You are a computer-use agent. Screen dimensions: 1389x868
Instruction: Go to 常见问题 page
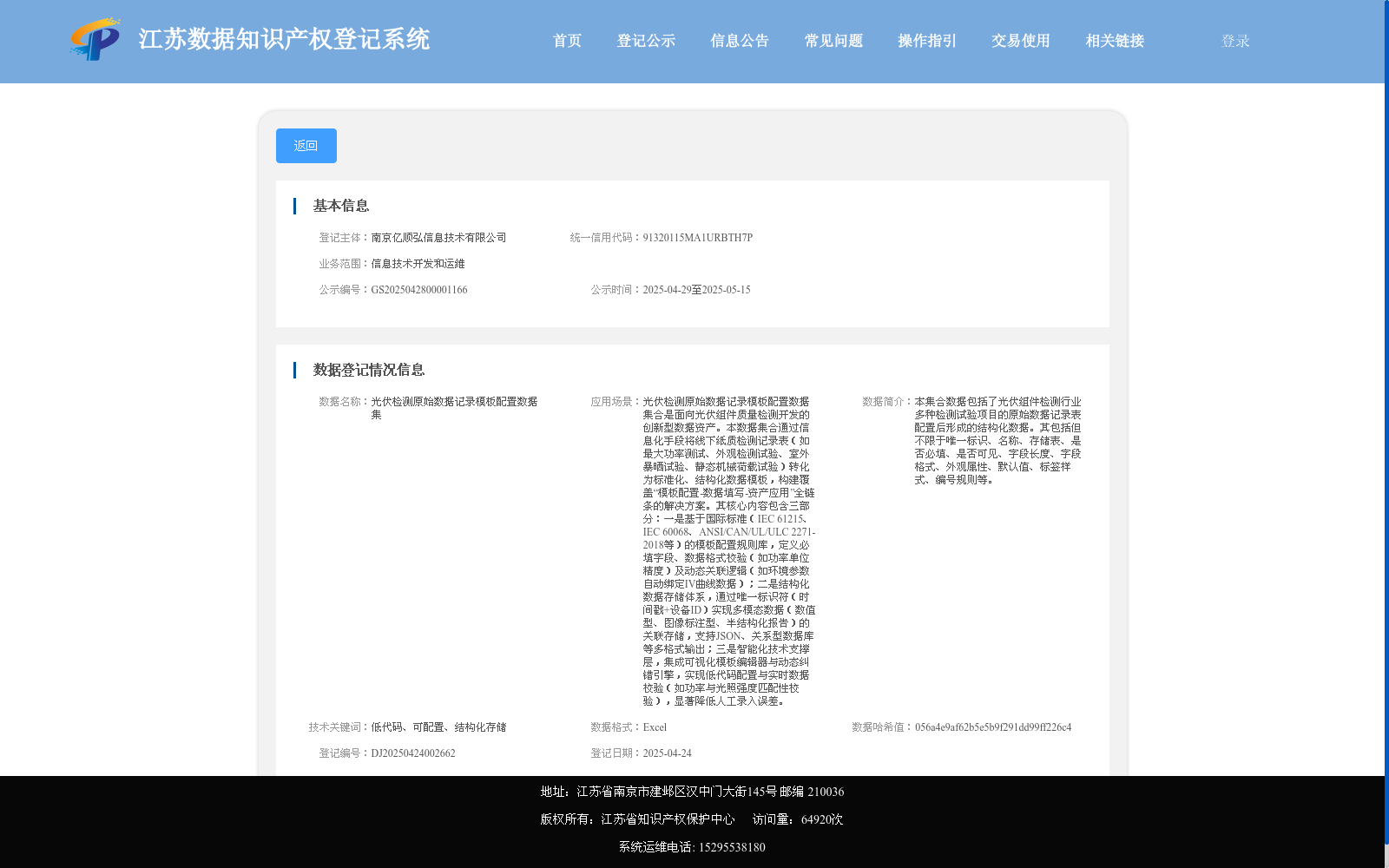pos(833,41)
